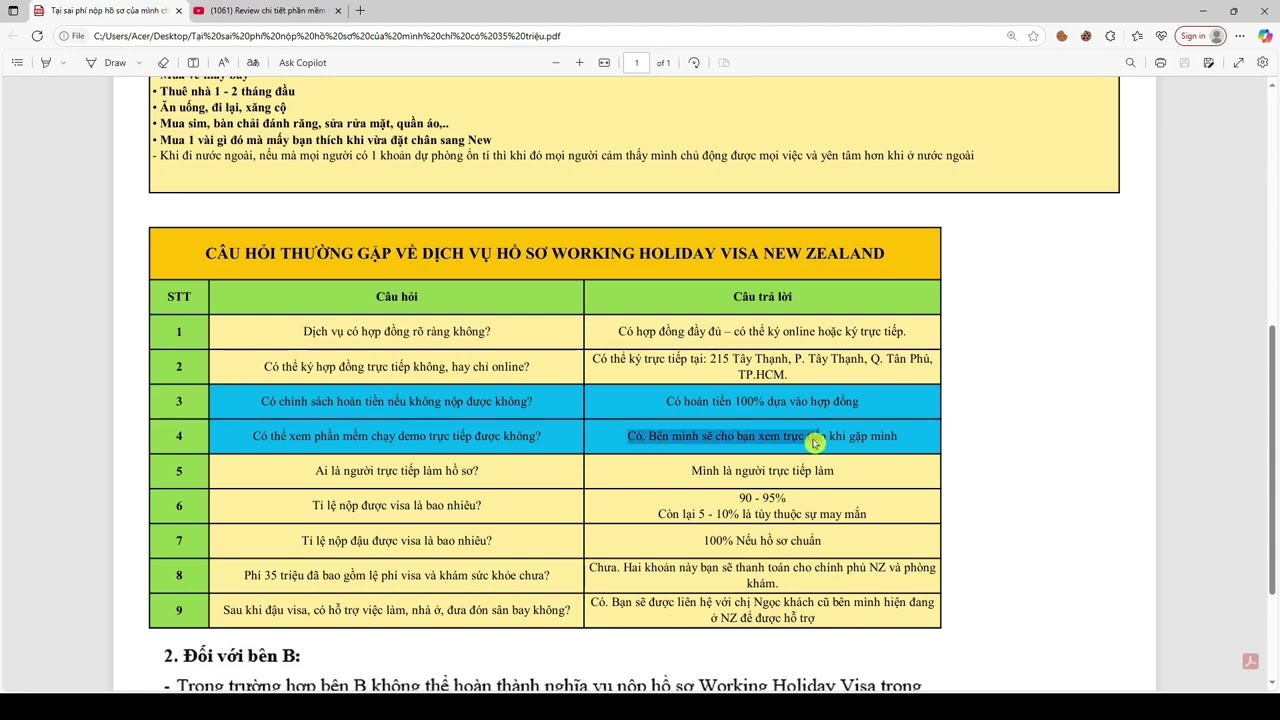This screenshot has height=720, width=1280.
Task: Click '100% Nếu hồ sơ chuẩn' answer
Action: [x=762, y=541]
